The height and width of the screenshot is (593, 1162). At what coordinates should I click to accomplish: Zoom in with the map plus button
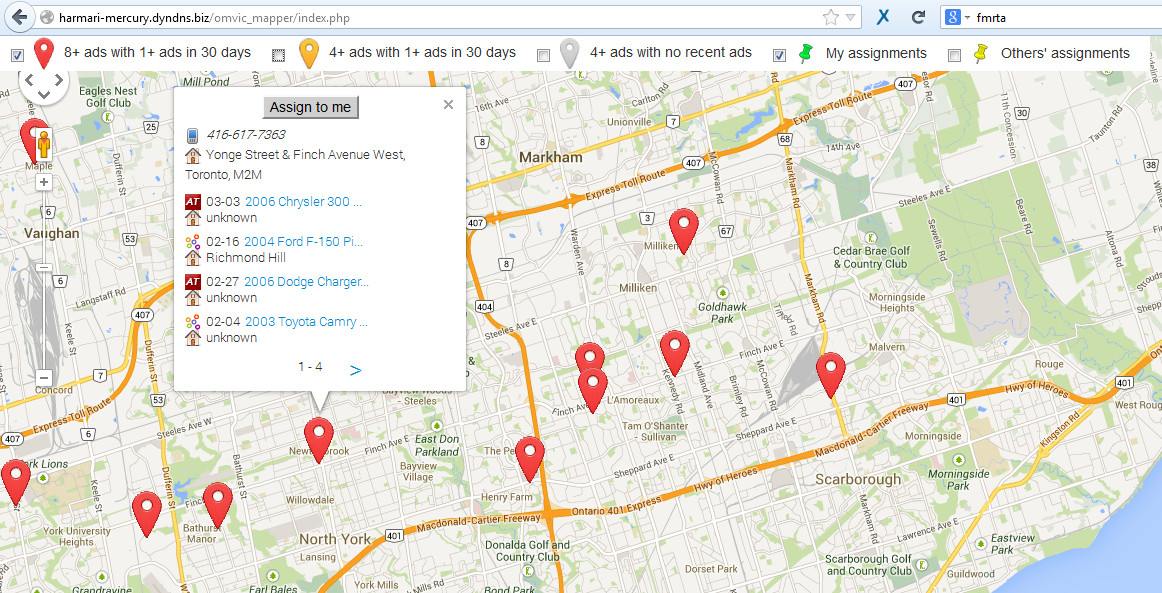click(x=44, y=182)
